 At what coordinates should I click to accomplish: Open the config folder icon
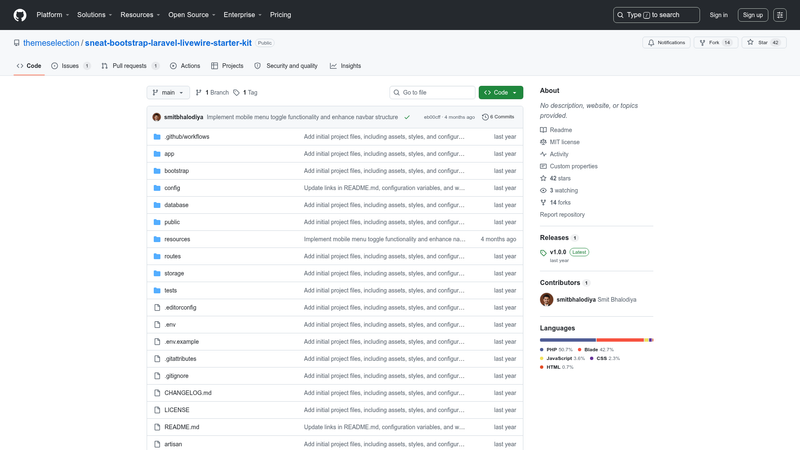(x=157, y=188)
